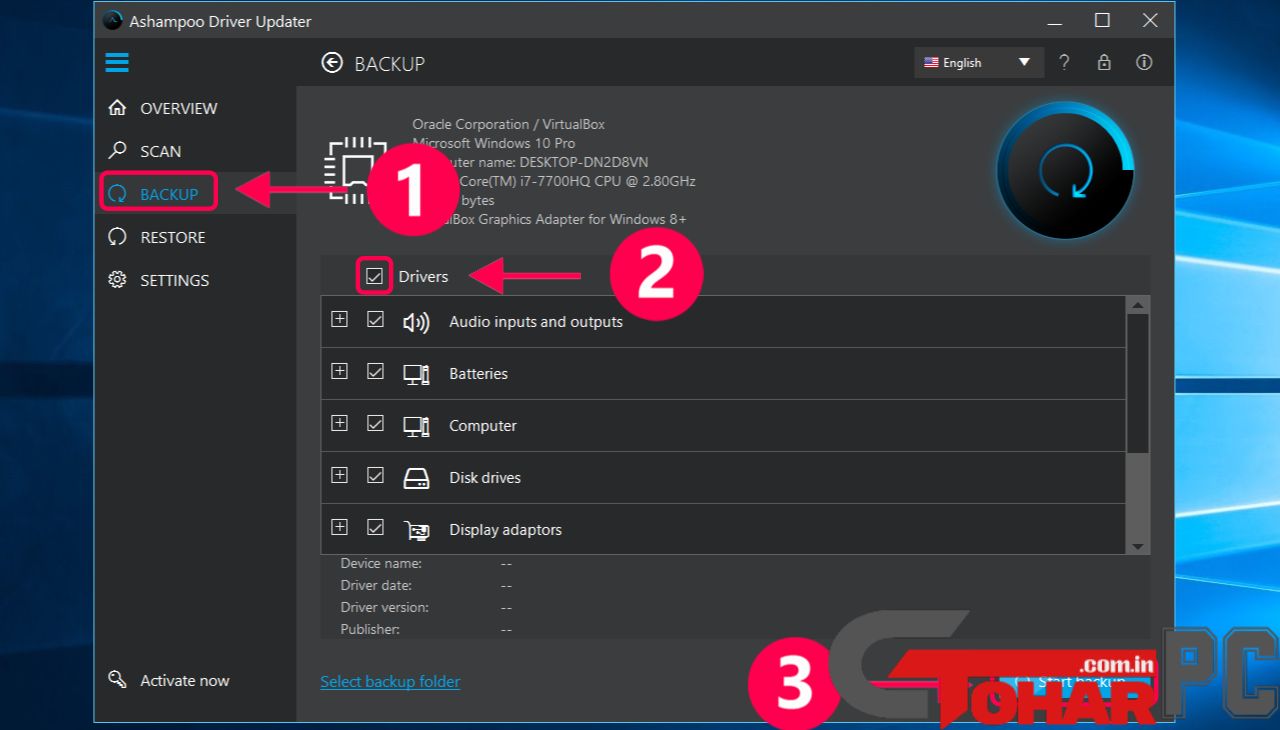Click the Ashampoo app icon in title bar
This screenshot has width=1280, height=730.
(112, 20)
